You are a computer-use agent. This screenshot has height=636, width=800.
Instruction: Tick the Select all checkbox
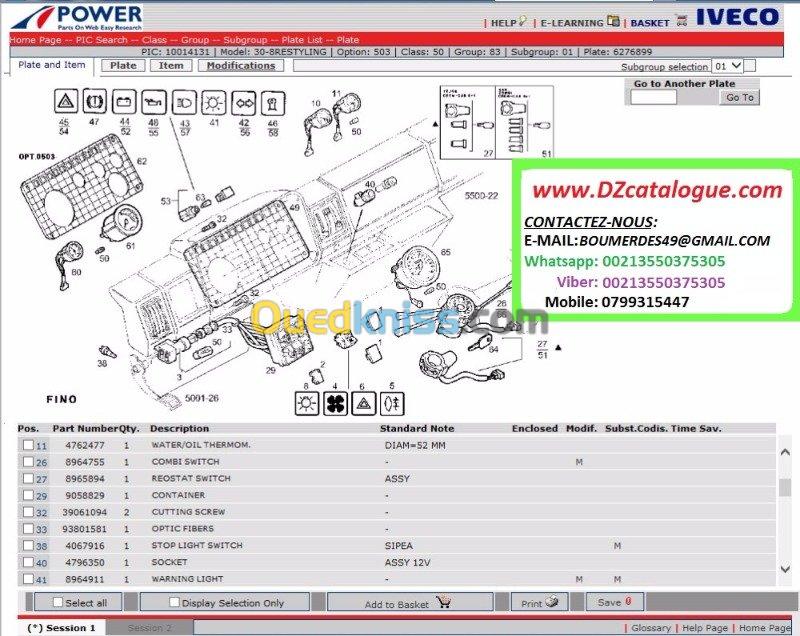pyautogui.click(x=58, y=602)
